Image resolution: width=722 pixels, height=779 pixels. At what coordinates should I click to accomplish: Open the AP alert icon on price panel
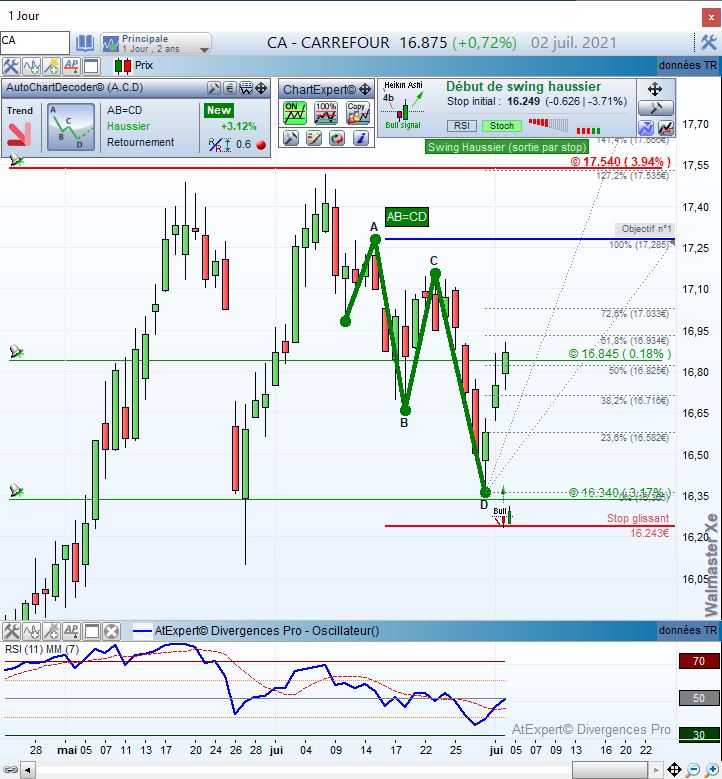(x=71, y=66)
